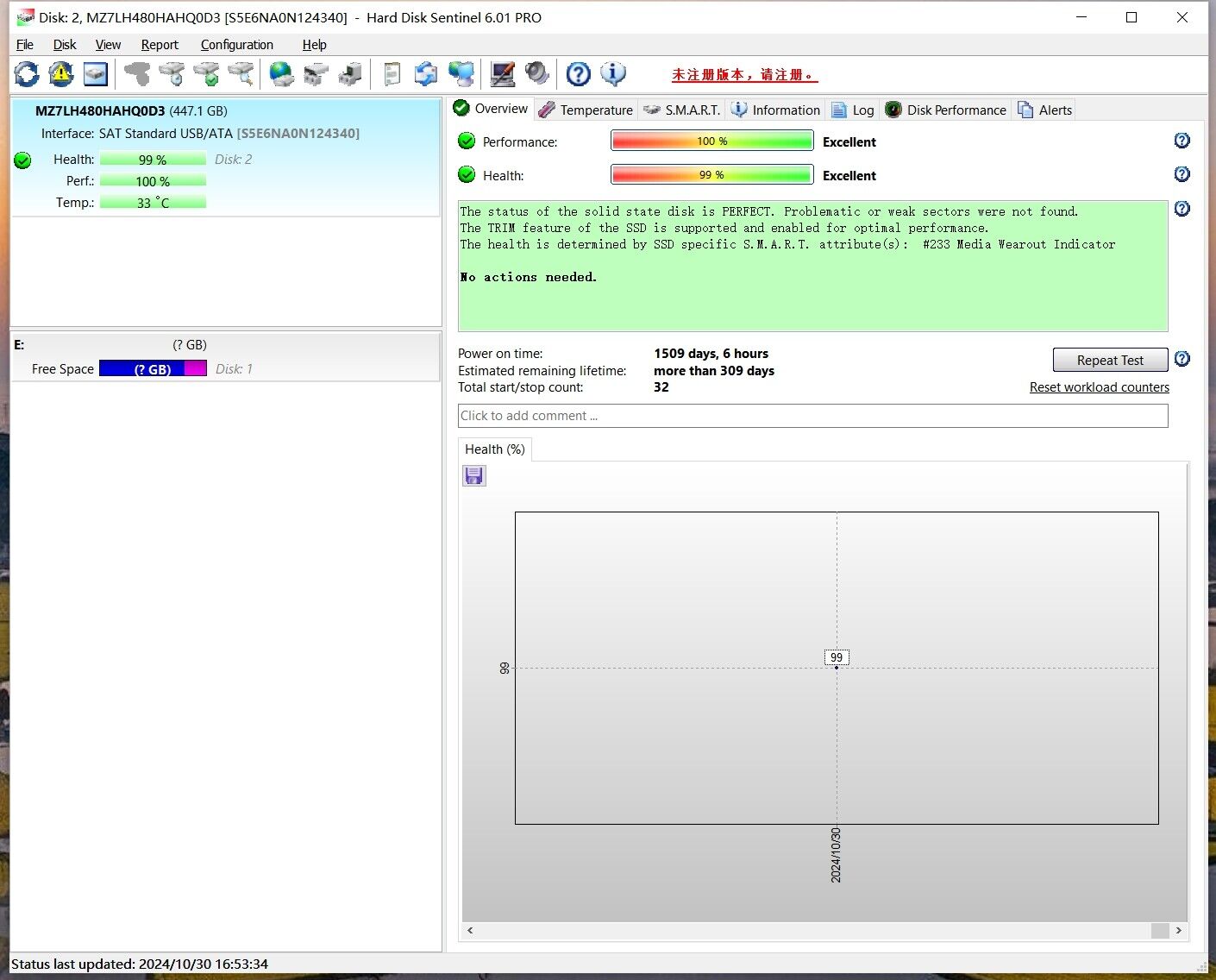Click the comment input field
Image resolution: width=1216 pixels, height=980 pixels.
(x=812, y=416)
